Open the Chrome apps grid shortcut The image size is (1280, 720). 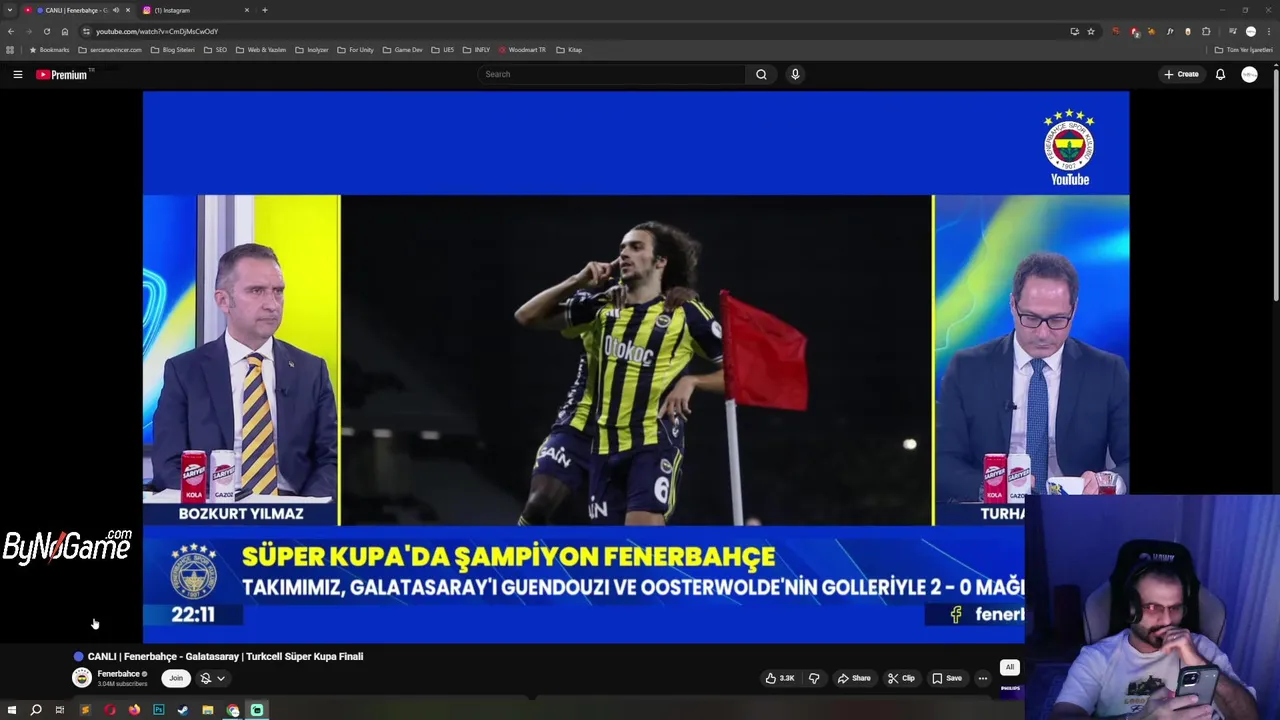click(x=10, y=50)
